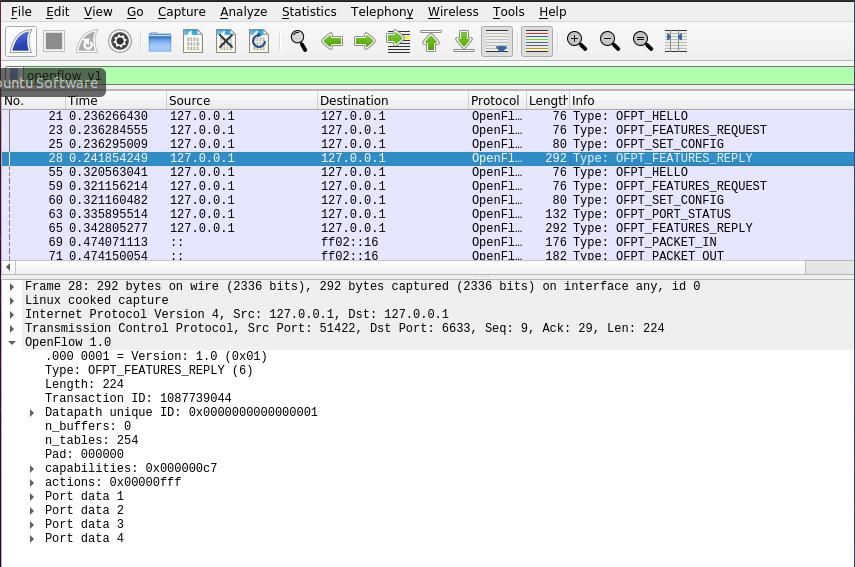Select packet 63 OFPT_PORT_STATUS row

428,214
